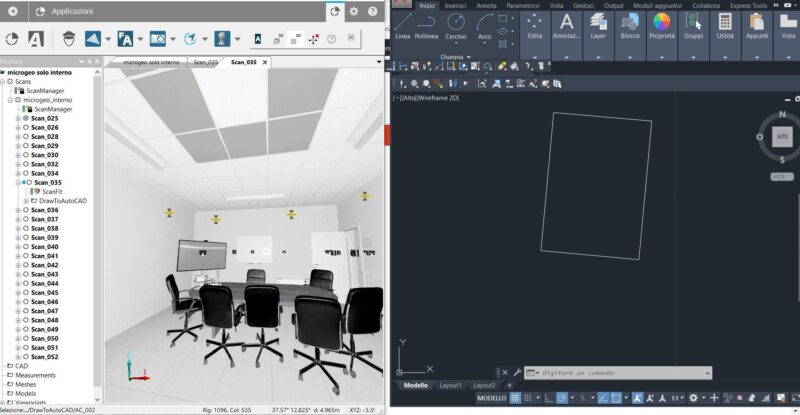This screenshot has width=800, height=415.
Task: Click the FA tool icon in the scan toolbar
Action: pyautogui.click(x=125, y=39)
